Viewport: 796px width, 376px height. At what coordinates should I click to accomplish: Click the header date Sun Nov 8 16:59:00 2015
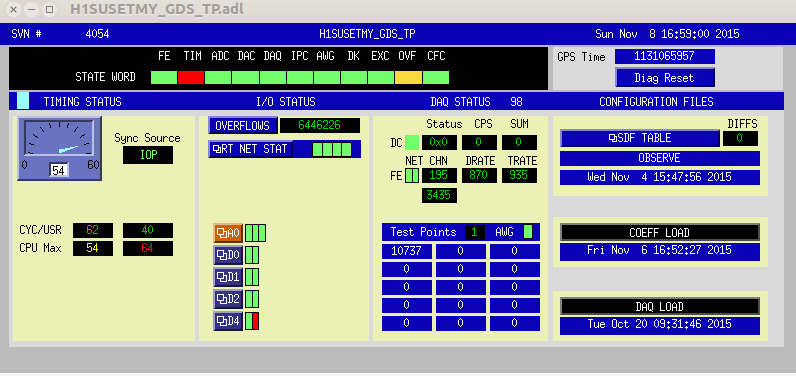[x=667, y=34]
